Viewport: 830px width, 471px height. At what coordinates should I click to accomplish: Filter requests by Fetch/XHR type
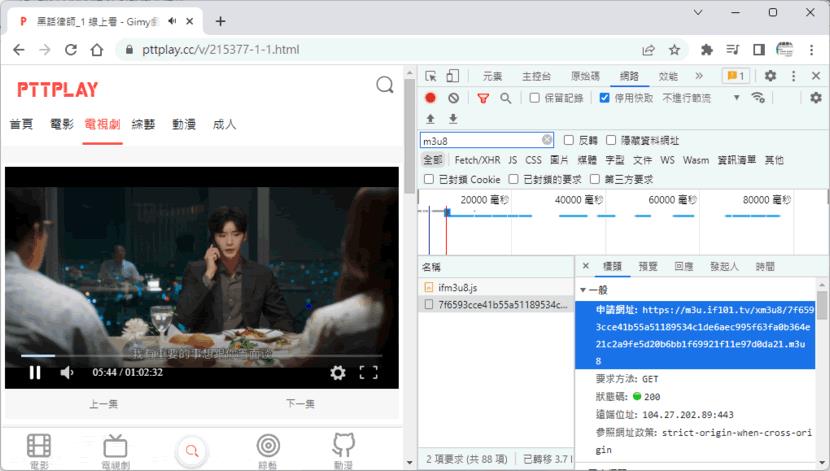(477, 160)
